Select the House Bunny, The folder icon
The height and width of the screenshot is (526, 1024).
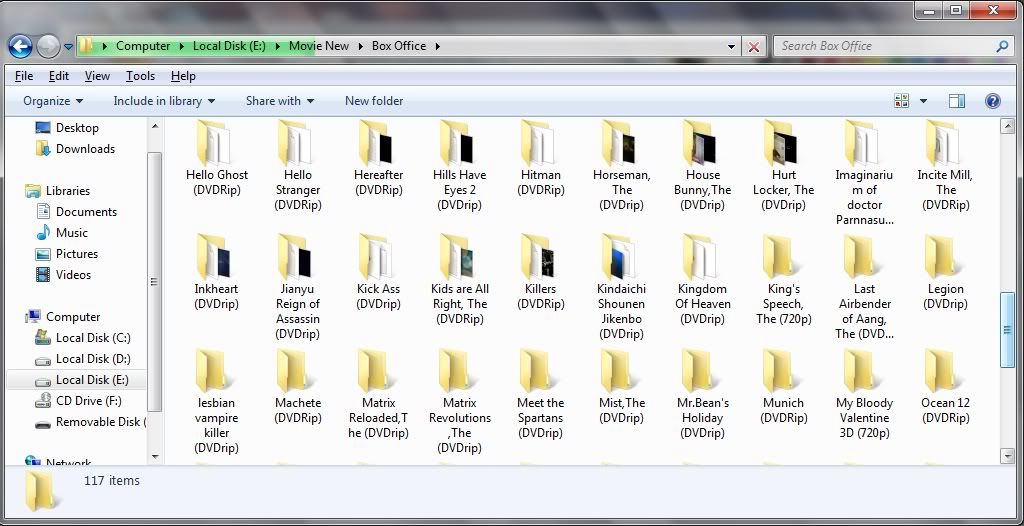click(x=701, y=142)
